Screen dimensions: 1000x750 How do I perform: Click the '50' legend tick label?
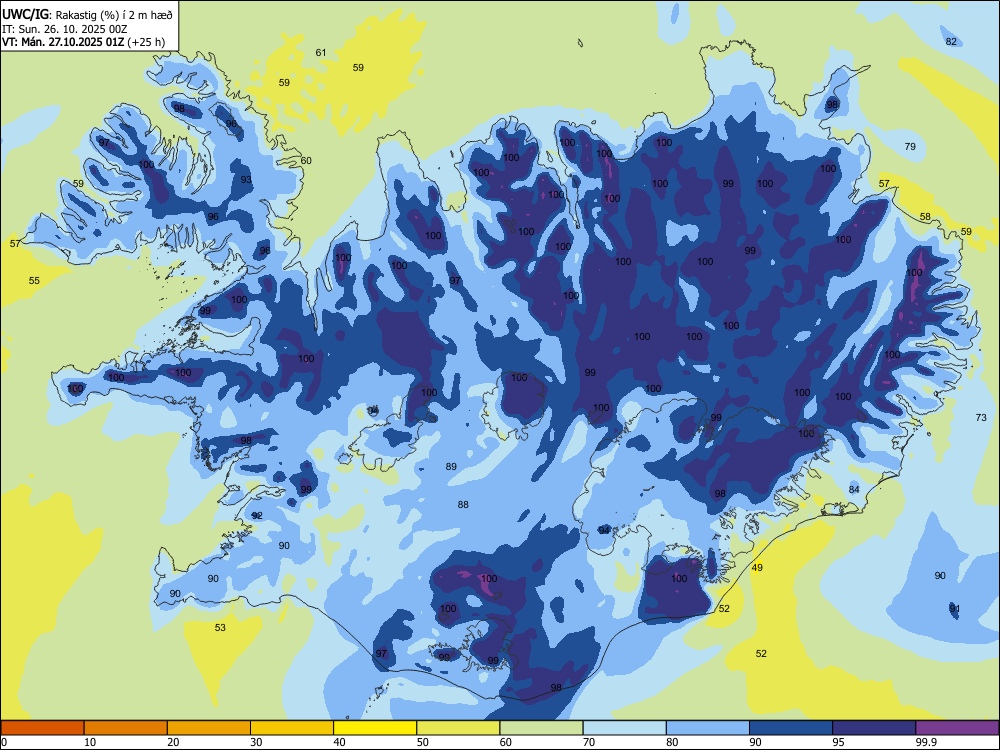tap(423, 742)
